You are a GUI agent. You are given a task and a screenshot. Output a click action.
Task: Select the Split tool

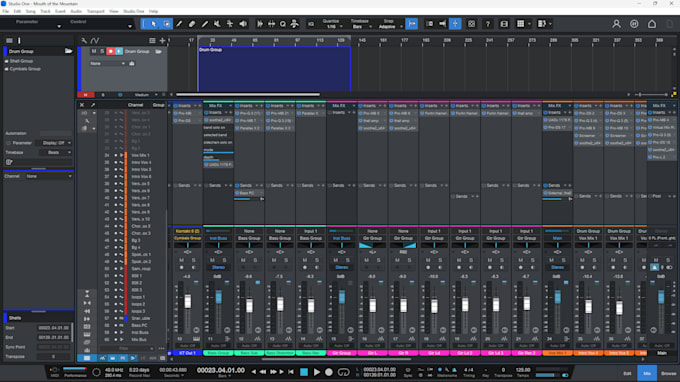click(x=179, y=24)
